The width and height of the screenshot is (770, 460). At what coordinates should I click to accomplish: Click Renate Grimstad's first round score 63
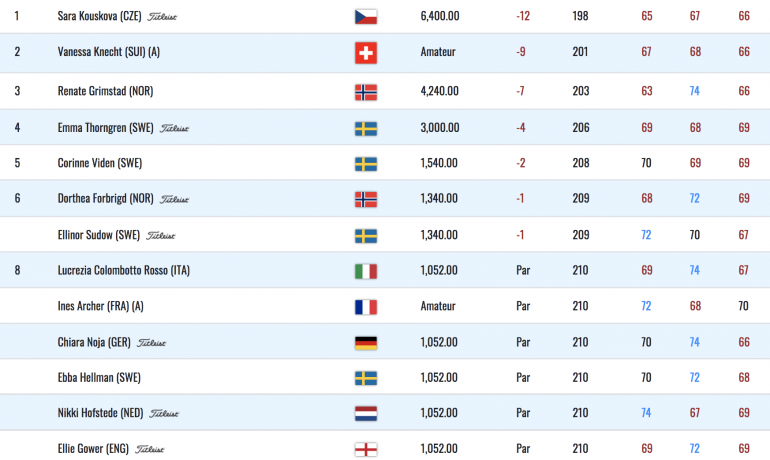[647, 91]
